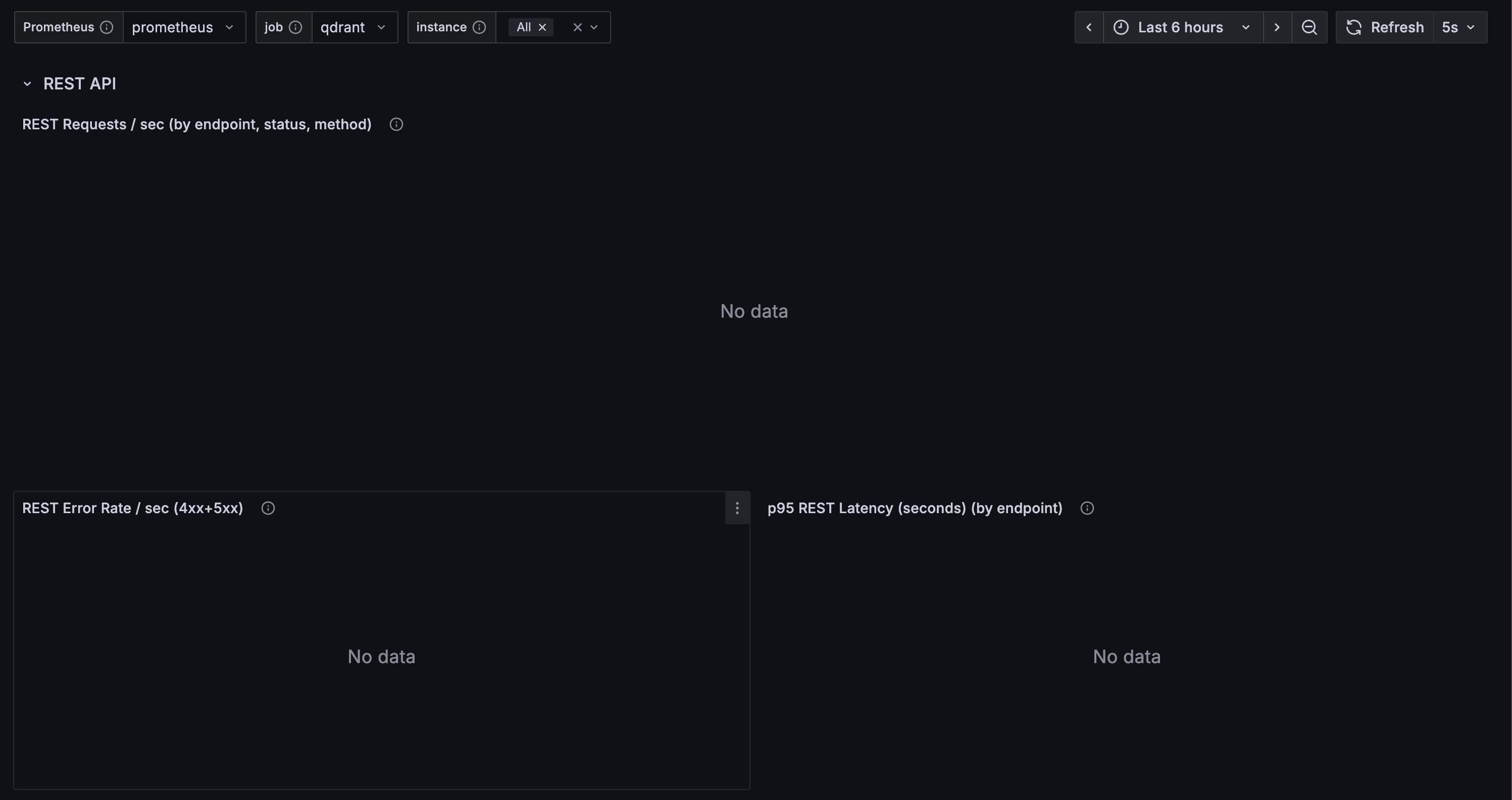Open the 5s refresh interval dropdown
The height and width of the screenshot is (800, 1512).
(x=1459, y=28)
